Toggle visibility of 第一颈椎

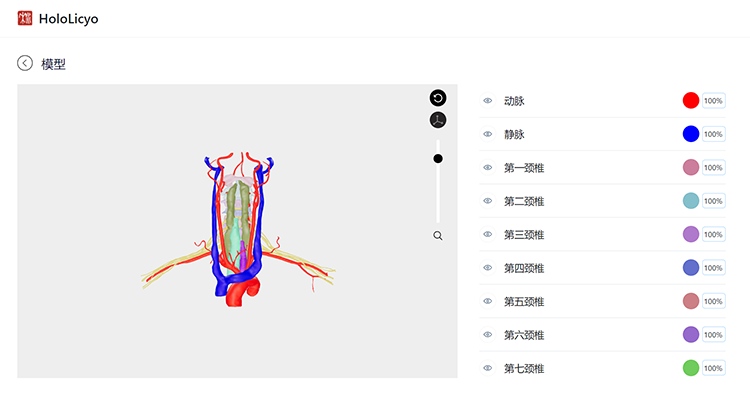tap(487, 167)
